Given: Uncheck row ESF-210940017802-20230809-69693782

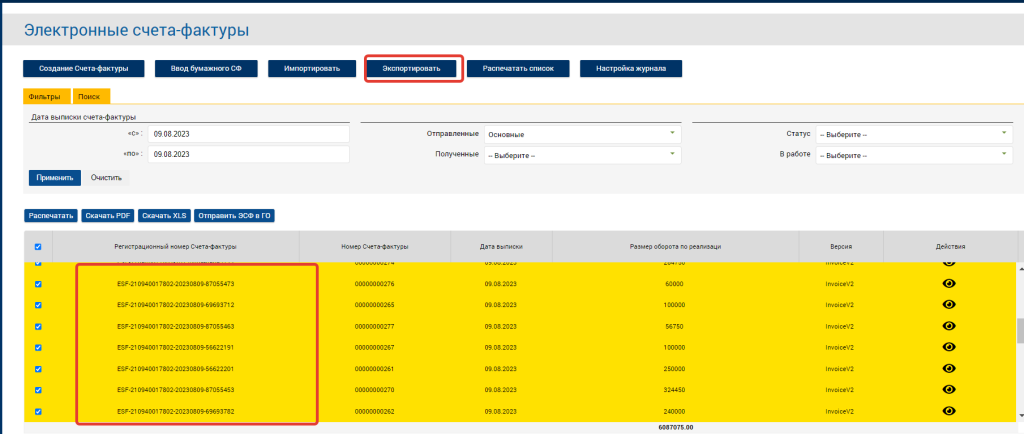Looking at the screenshot, I should [39, 411].
